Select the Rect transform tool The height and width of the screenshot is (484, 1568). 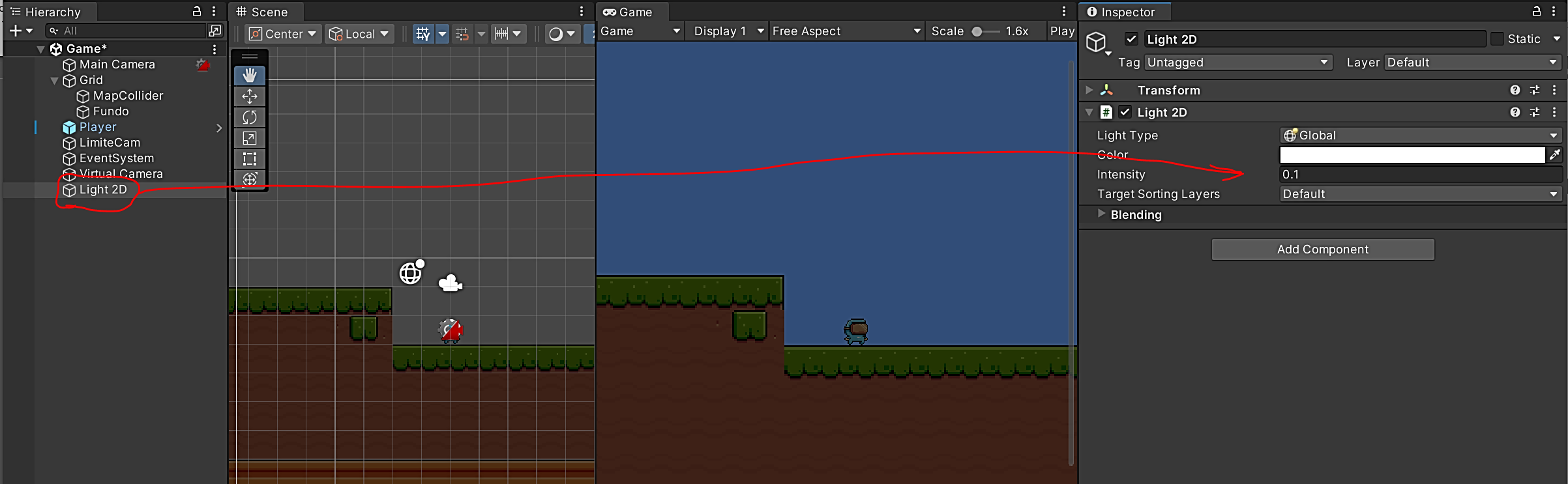coord(250,159)
